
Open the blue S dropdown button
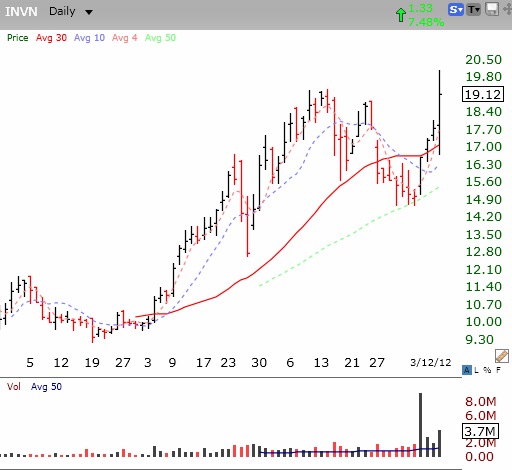pos(456,10)
